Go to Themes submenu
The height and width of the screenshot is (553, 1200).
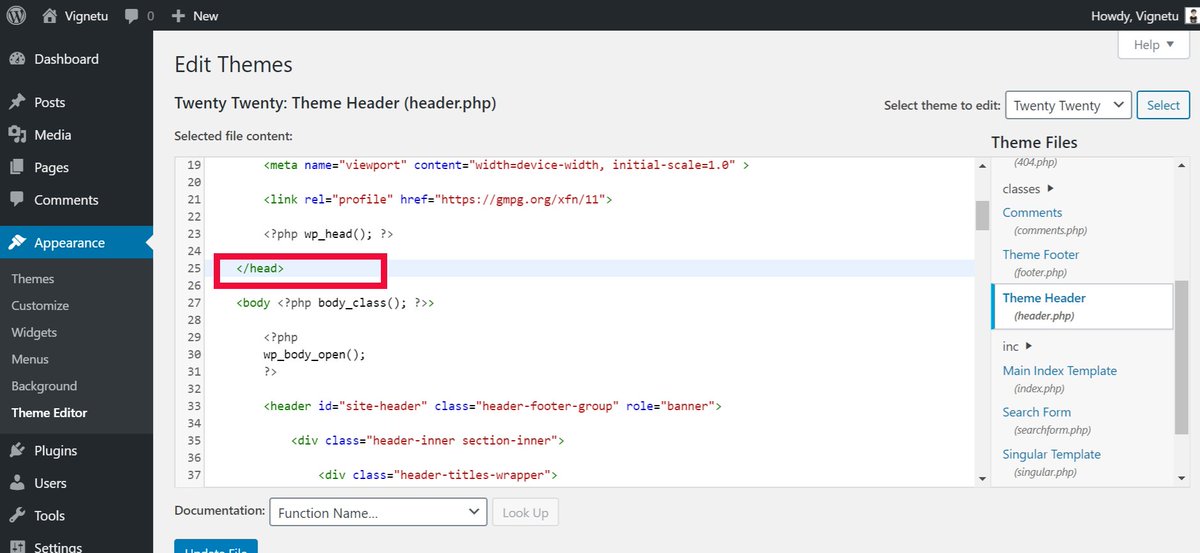pos(33,279)
